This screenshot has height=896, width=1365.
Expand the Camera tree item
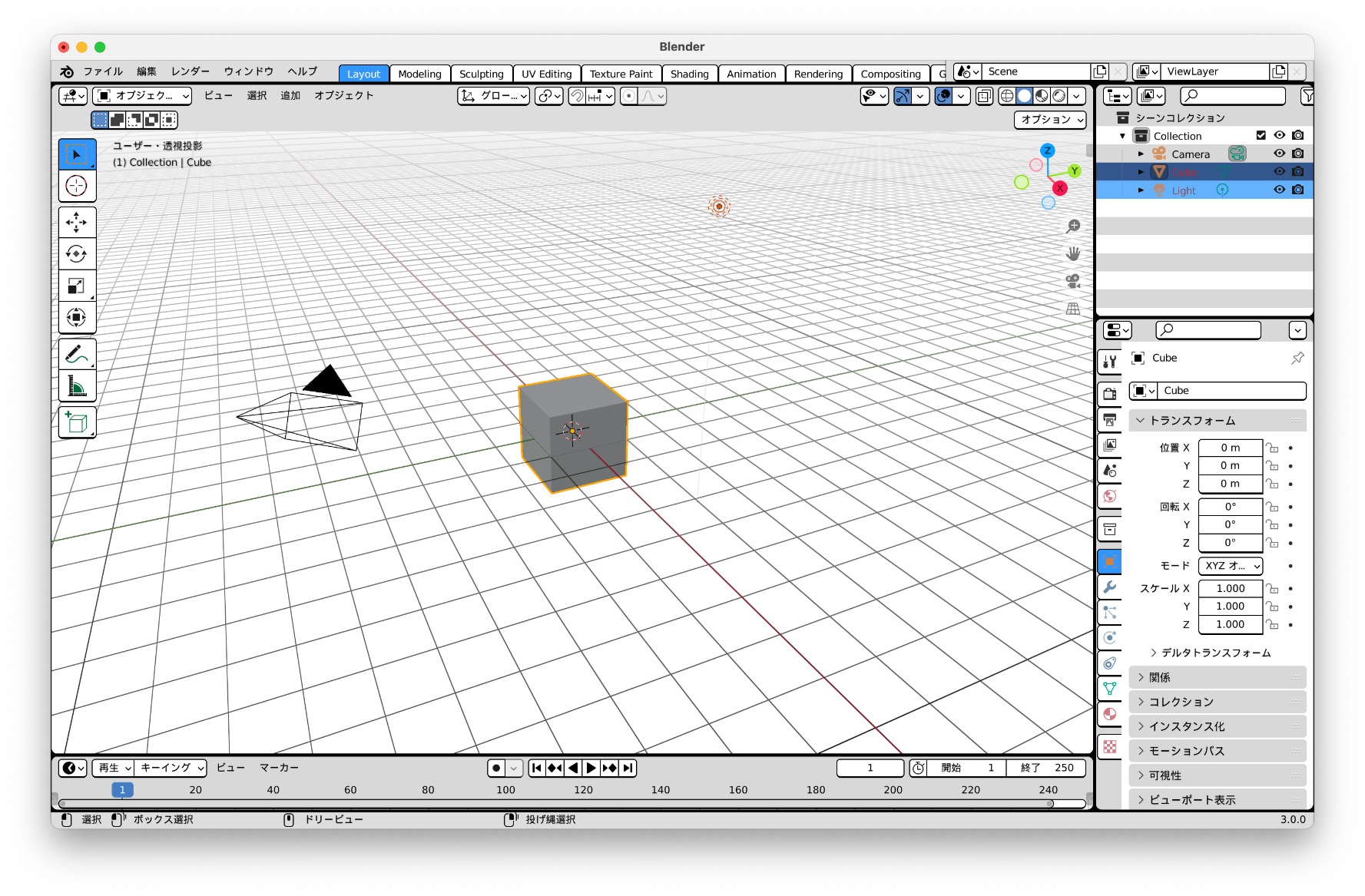pos(1141,154)
